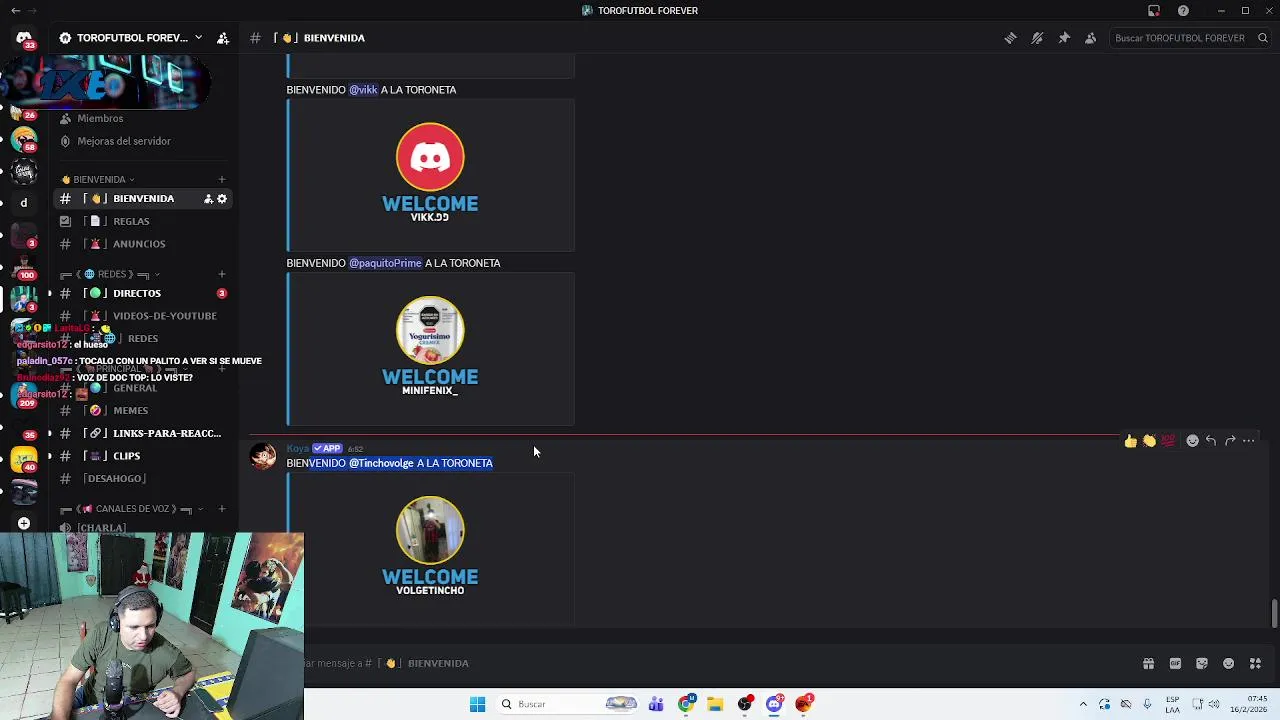Open the gift Nitro icon

click(x=1148, y=663)
